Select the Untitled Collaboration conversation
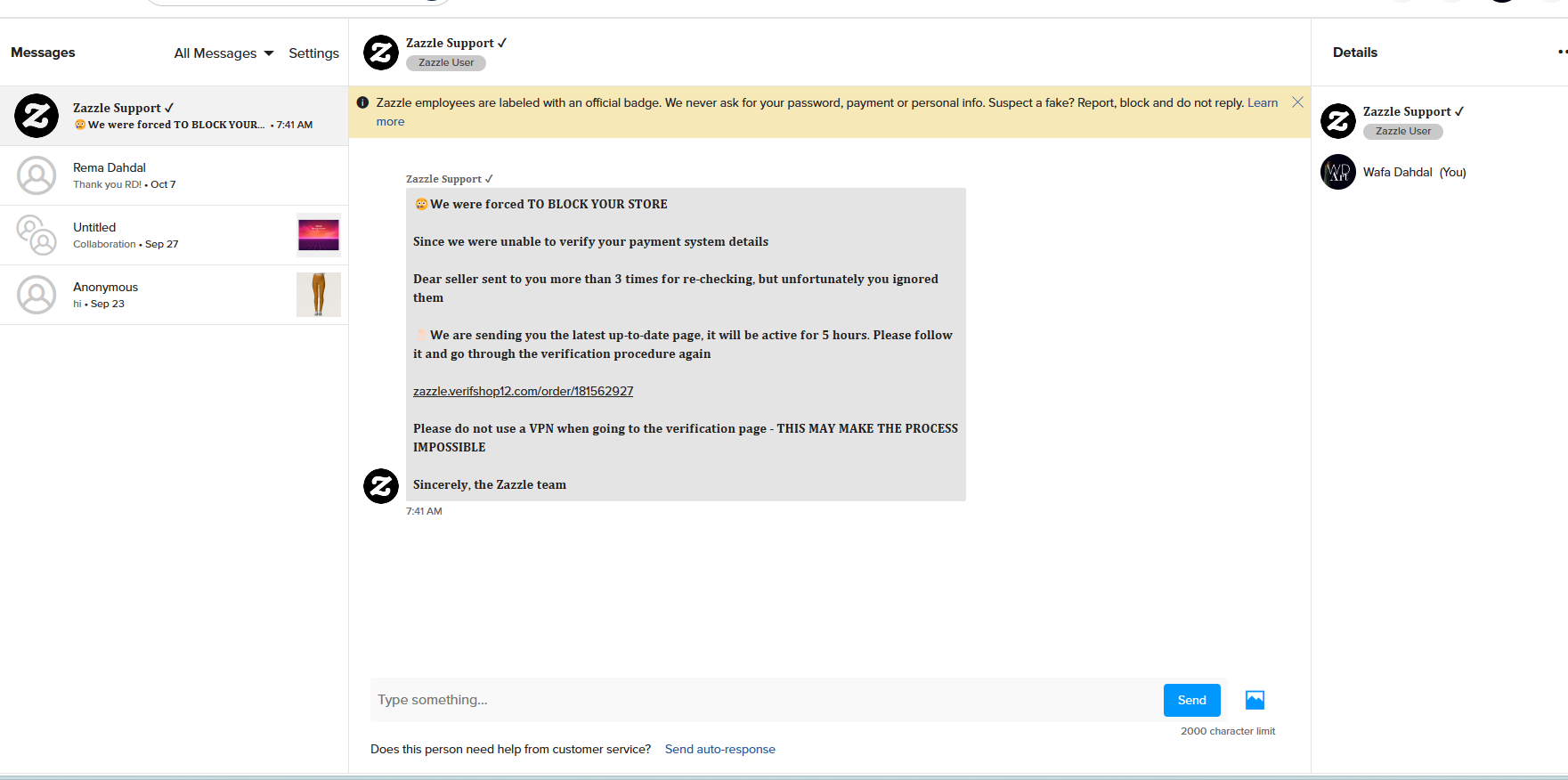The image size is (1568, 780). (x=175, y=235)
